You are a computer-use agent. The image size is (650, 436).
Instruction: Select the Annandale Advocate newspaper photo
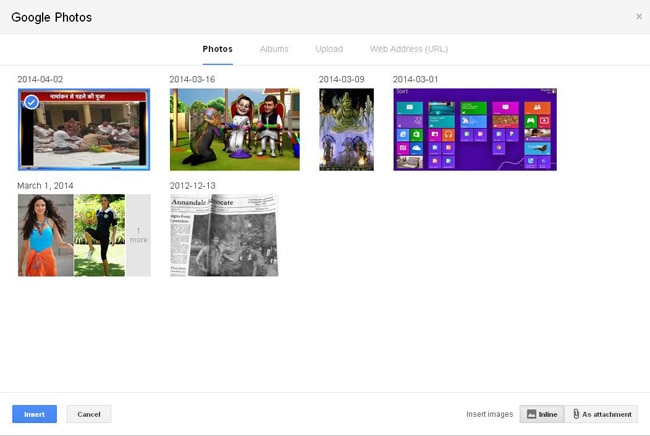pyautogui.click(x=223, y=235)
